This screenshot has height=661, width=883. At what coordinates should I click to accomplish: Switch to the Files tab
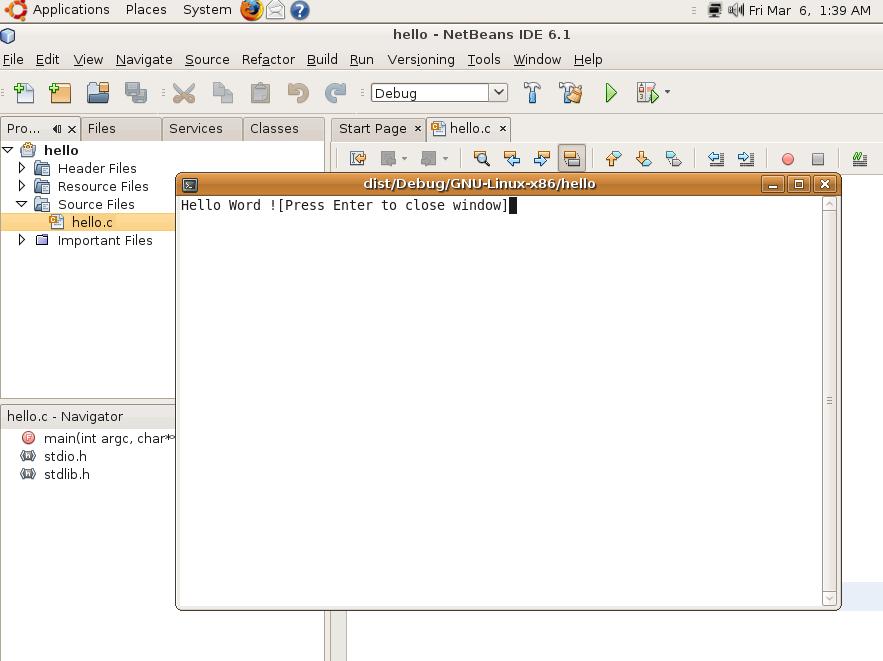click(x=121, y=128)
